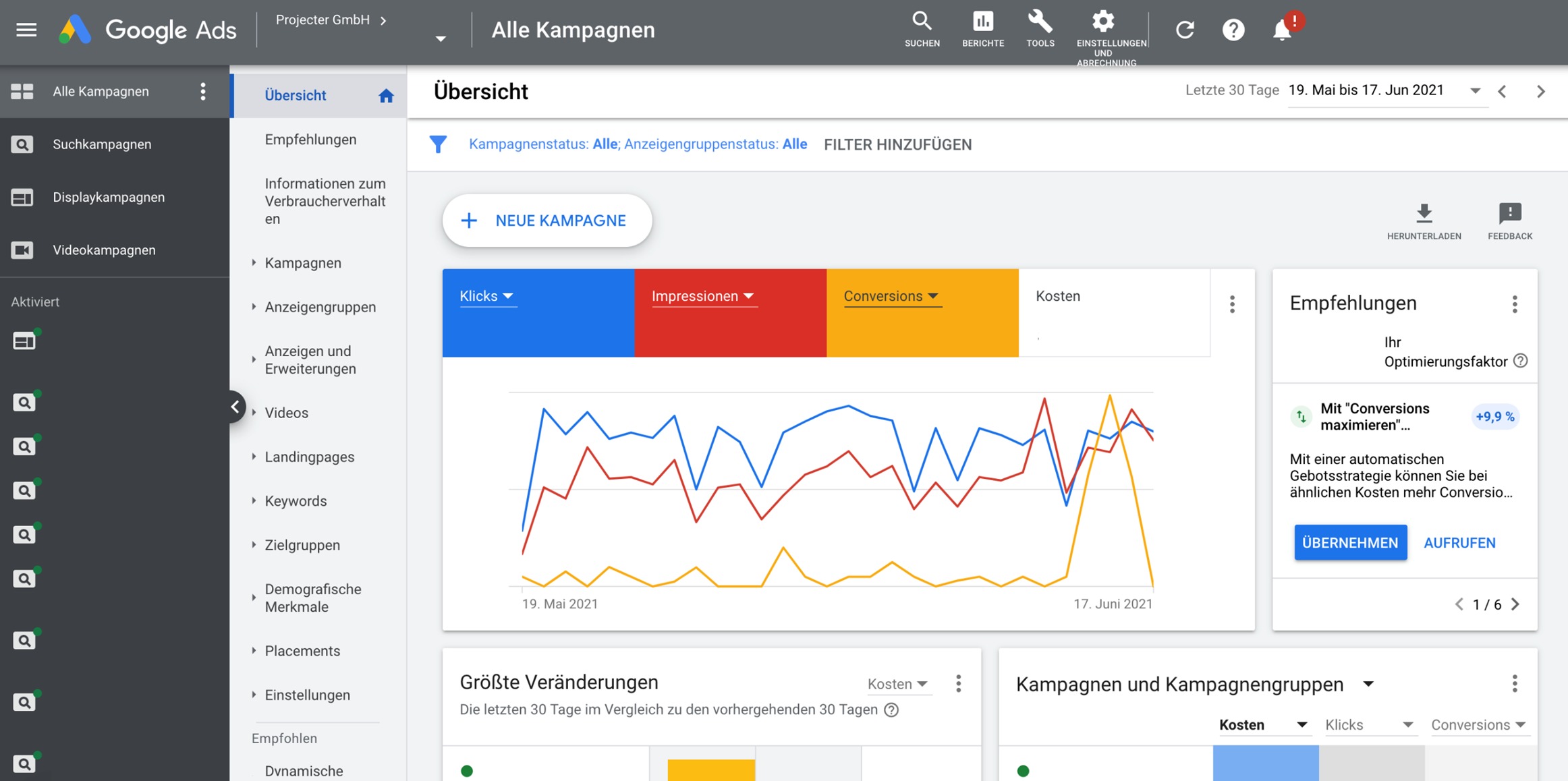
Task: Click the Aufrufen link
Action: click(x=1459, y=542)
